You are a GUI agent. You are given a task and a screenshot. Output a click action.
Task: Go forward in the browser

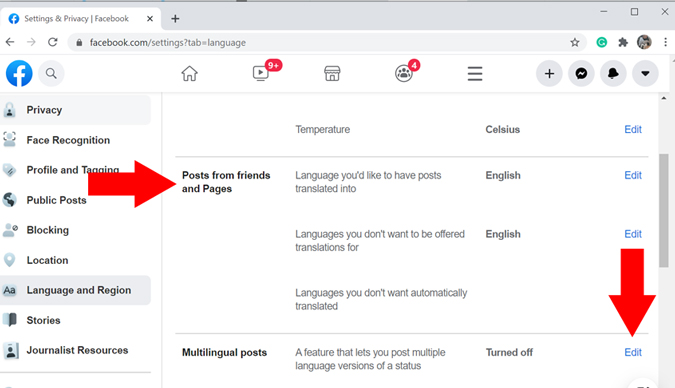[31, 42]
